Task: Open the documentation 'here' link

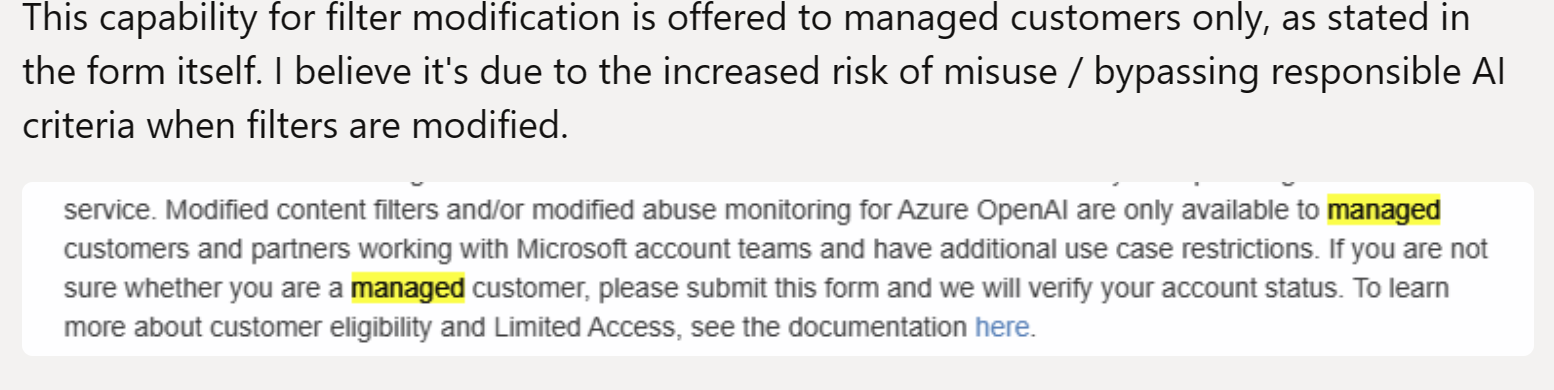Action: click(x=1002, y=327)
